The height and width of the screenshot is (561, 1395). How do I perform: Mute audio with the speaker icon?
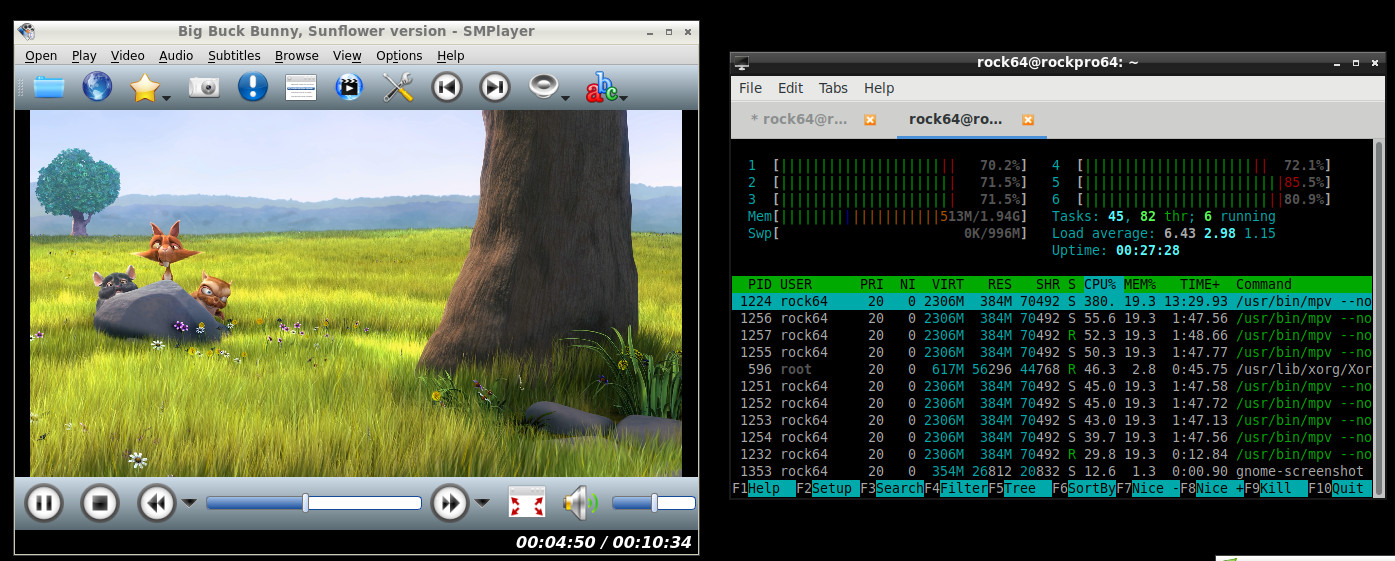pos(579,502)
